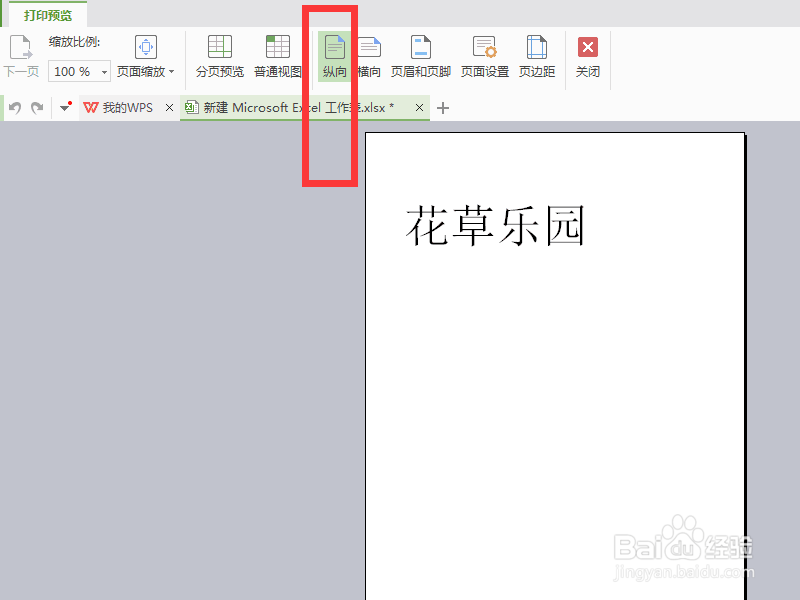Go to the next page with 下一页
Viewport: 800px width, 600px height.
tap(20, 55)
